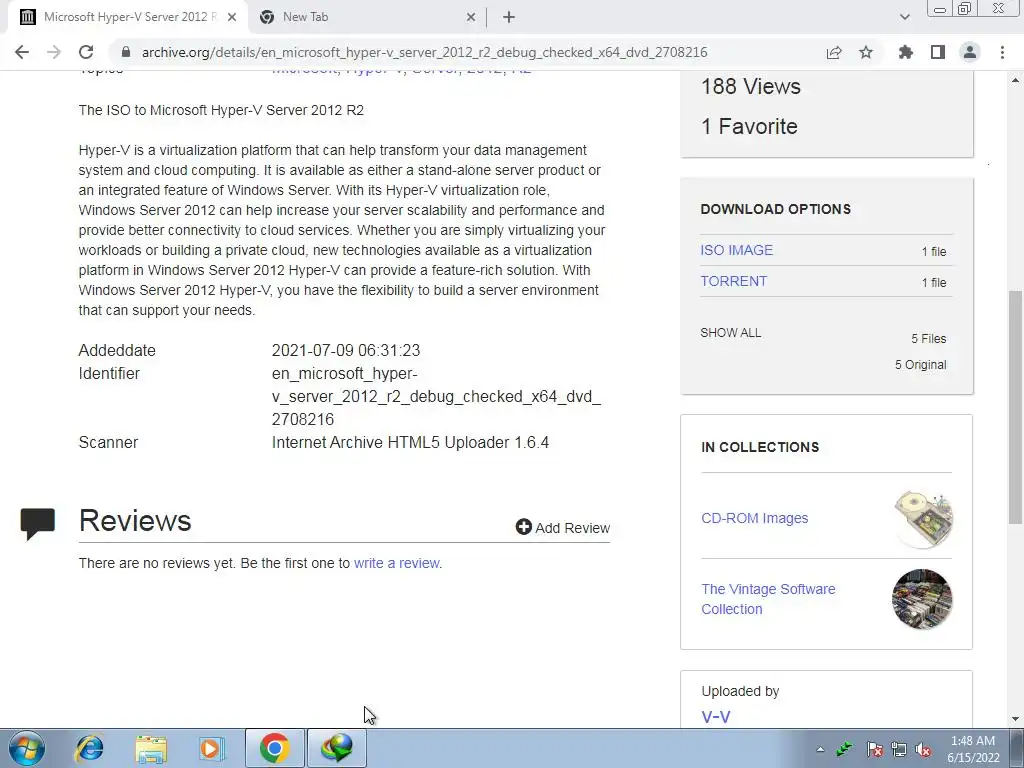Open a new tab with the plus button
This screenshot has height=768, width=1024.
(509, 17)
